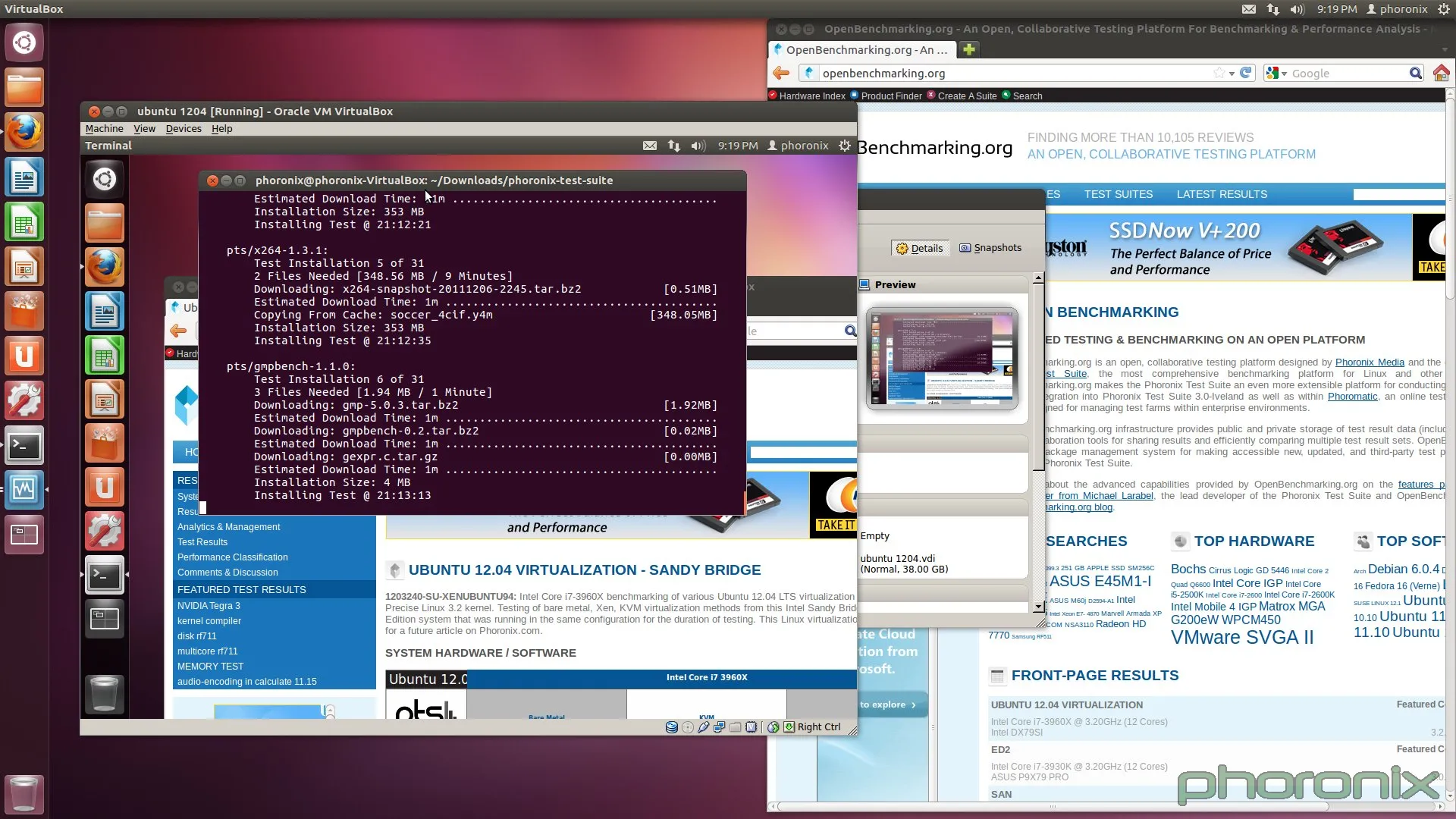This screenshot has height=819, width=1456.
Task: Open LATEST RESULTS in the OpenBenchmarking navigation
Action: (x=1221, y=194)
